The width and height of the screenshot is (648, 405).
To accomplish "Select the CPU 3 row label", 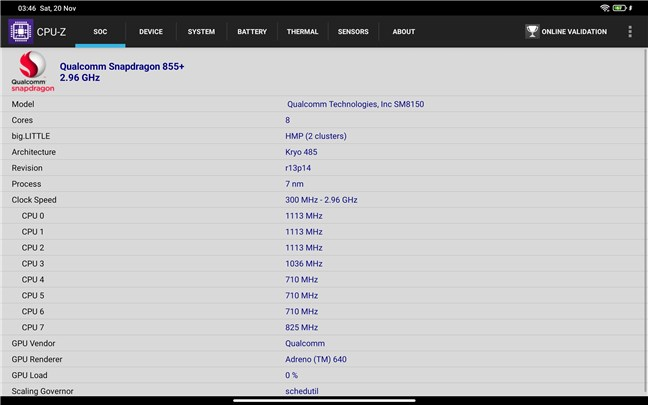I will [x=33, y=264].
